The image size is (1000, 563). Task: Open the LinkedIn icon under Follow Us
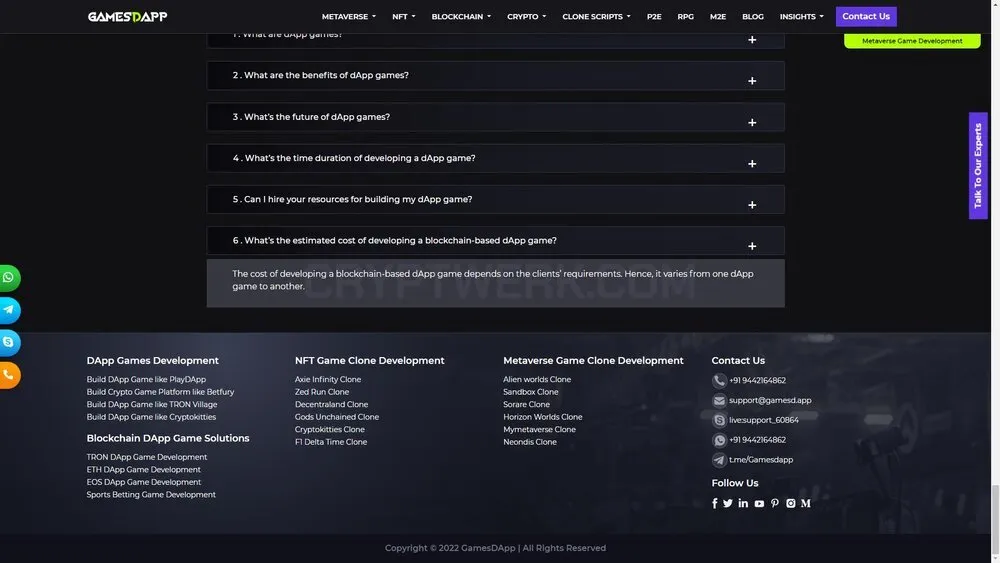tap(743, 503)
